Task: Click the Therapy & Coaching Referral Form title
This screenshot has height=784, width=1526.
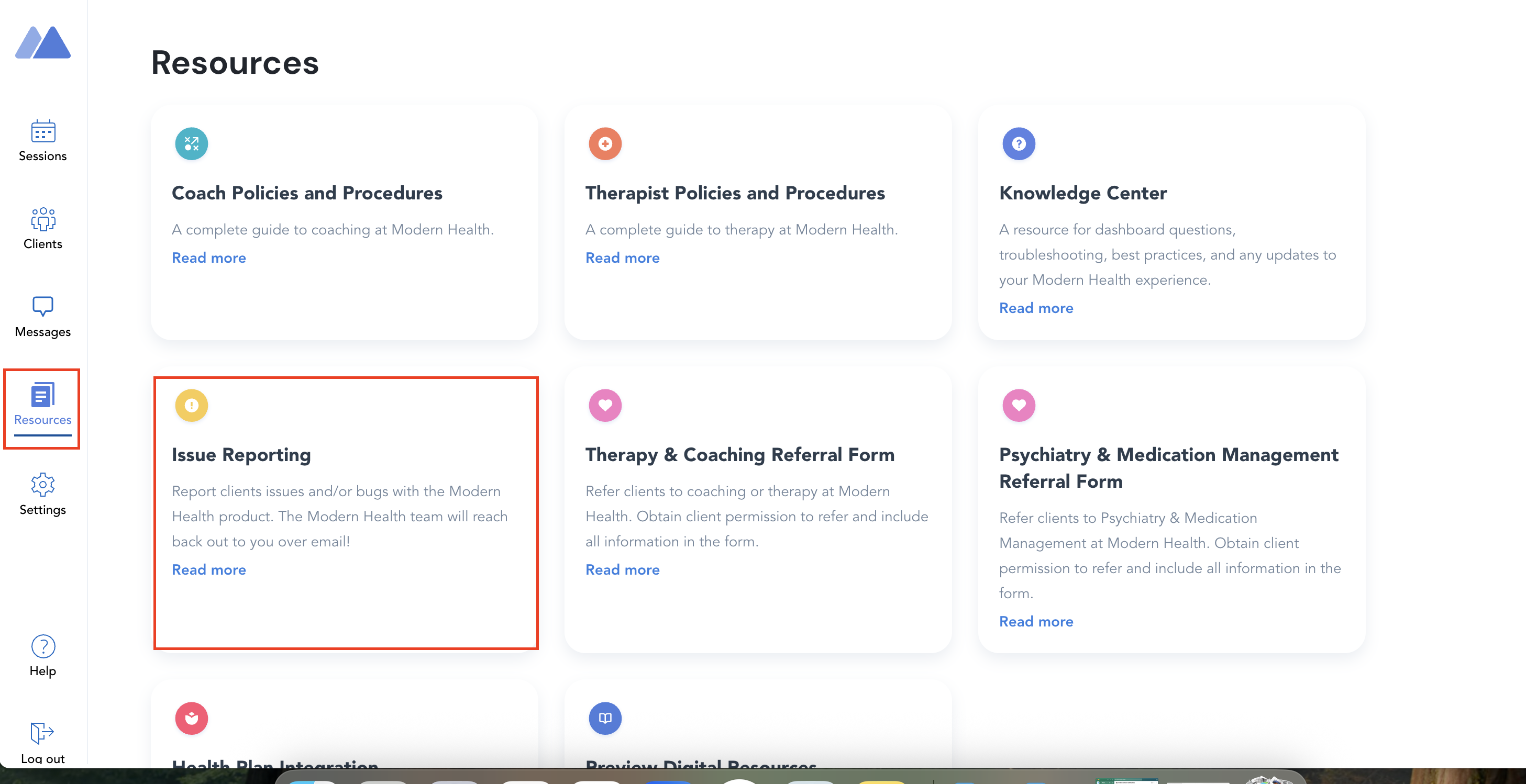Action: pyautogui.click(x=739, y=455)
